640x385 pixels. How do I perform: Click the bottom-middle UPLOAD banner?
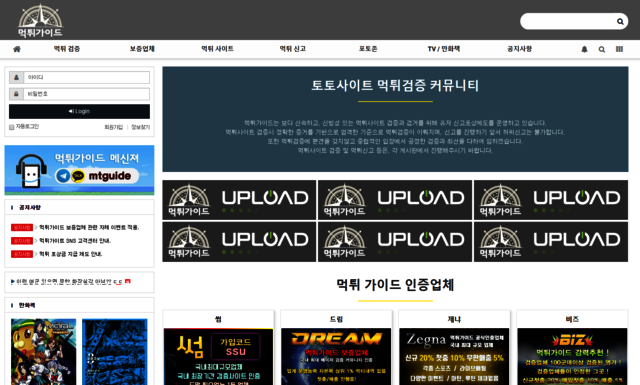click(395, 242)
